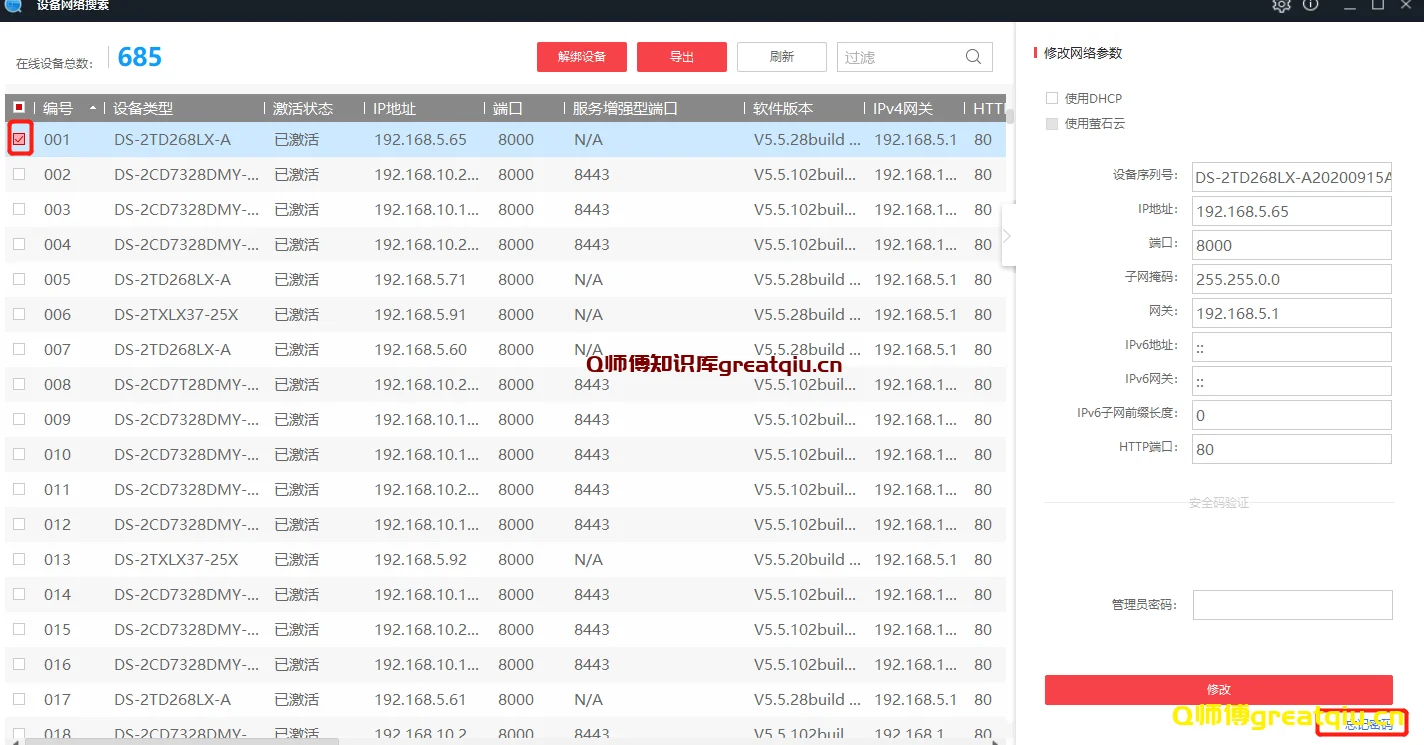Select all devices with the header checkbox
This screenshot has width=1424, height=745.
[x=17, y=106]
